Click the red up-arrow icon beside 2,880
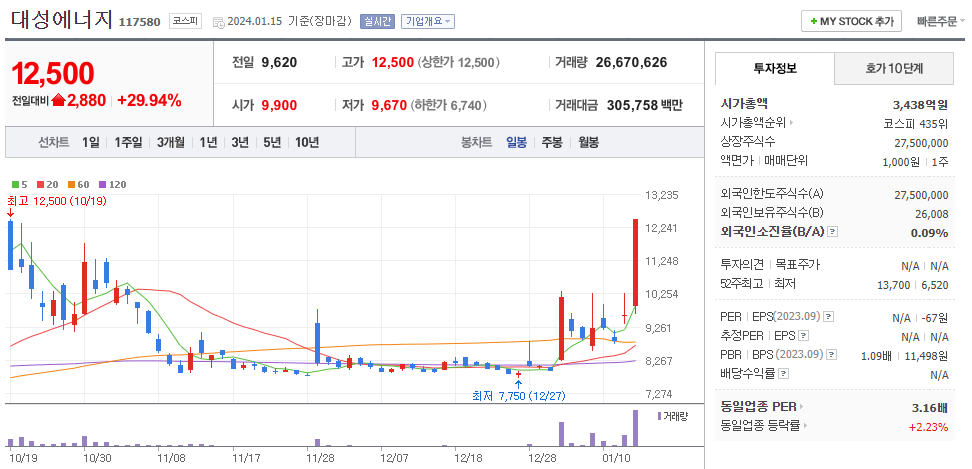The height and width of the screenshot is (469, 972). (x=59, y=100)
